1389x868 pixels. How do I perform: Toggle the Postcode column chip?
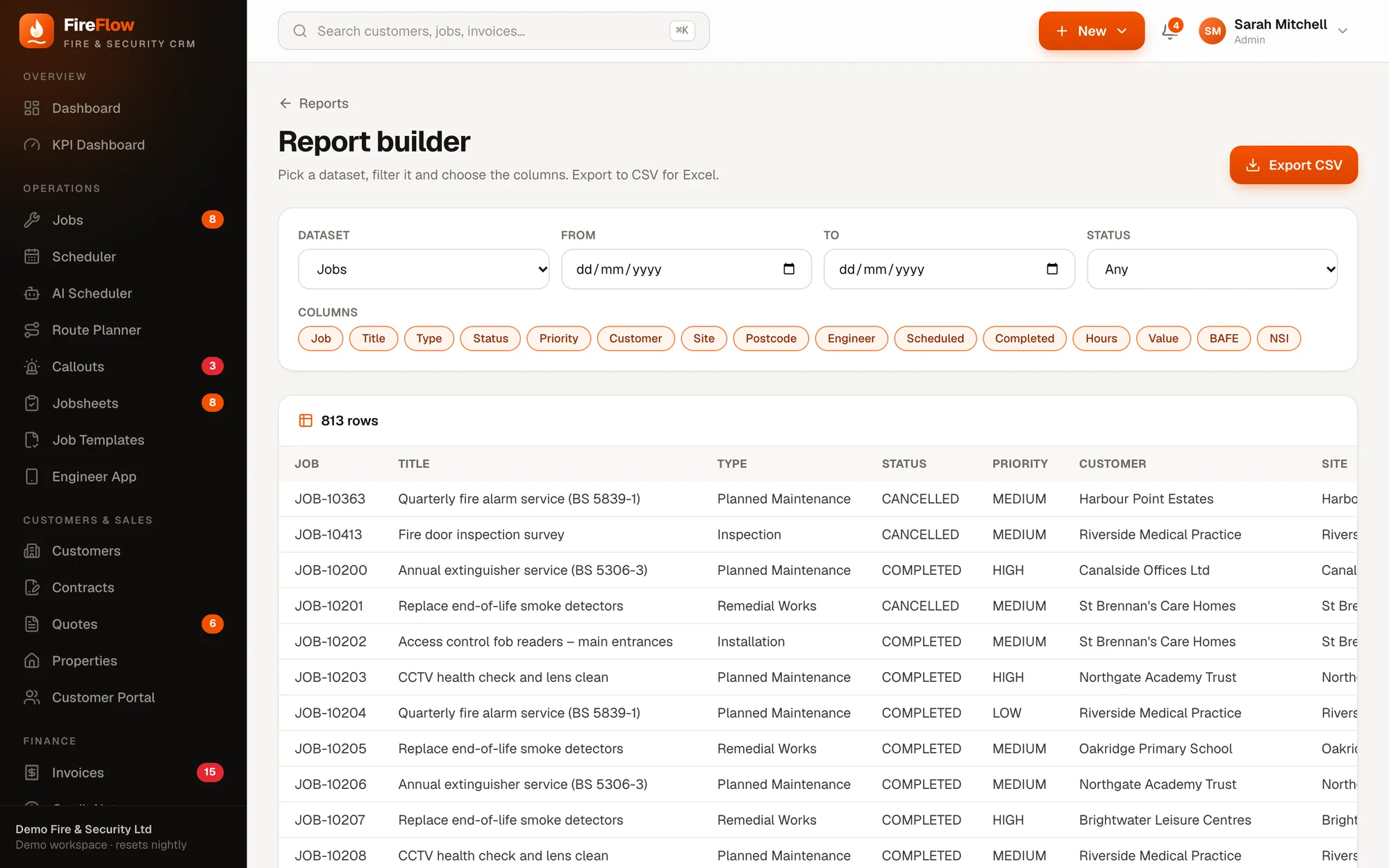tap(771, 339)
